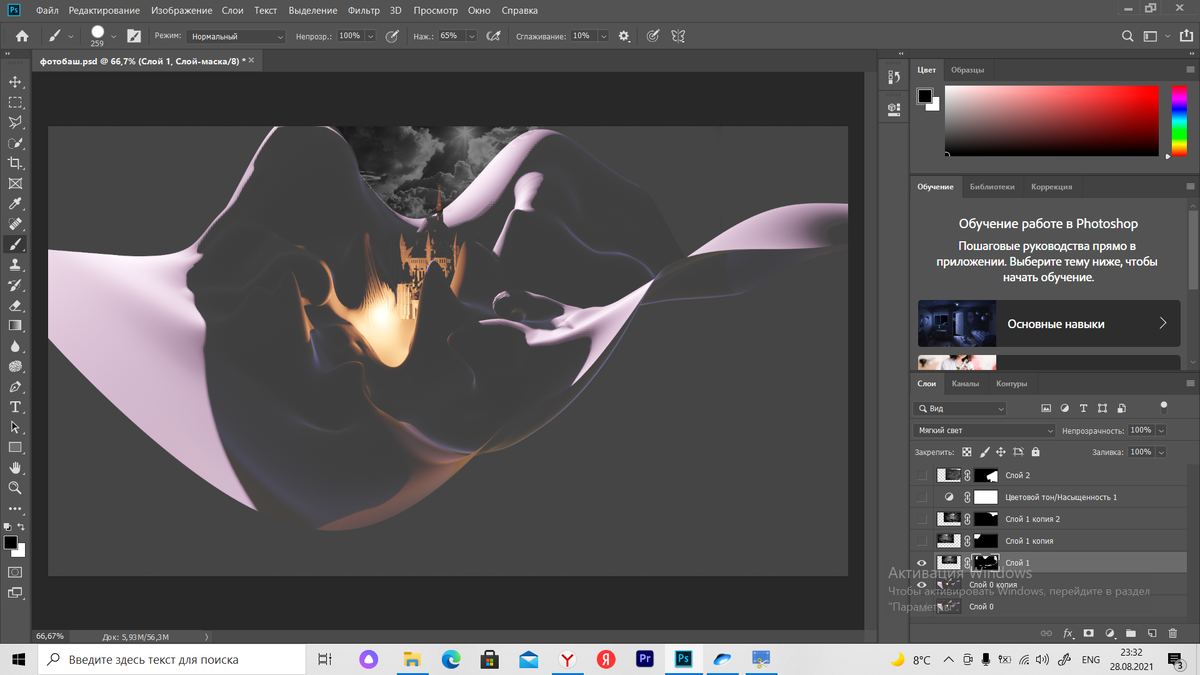Toggle lock all for layer
1200x675 pixels.
click(1036, 452)
